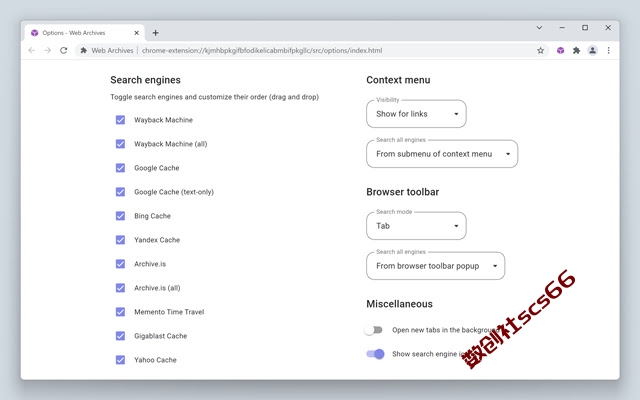Open the Web Archives extension toolbar icon
Screen dimensions: 640x400
[x=560, y=50]
